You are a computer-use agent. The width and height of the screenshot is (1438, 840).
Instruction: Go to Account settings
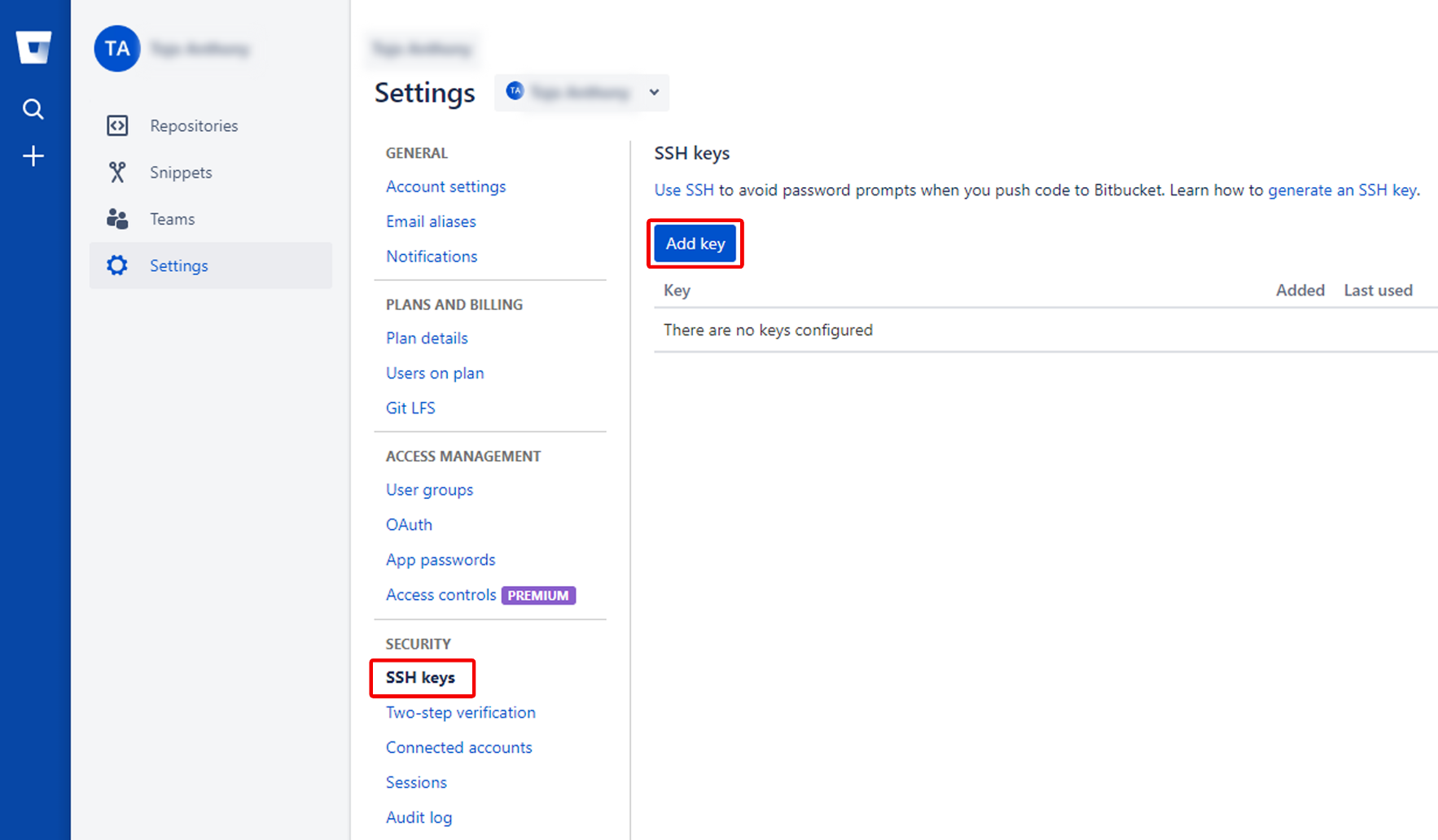pyautogui.click(x=445, y=186)
